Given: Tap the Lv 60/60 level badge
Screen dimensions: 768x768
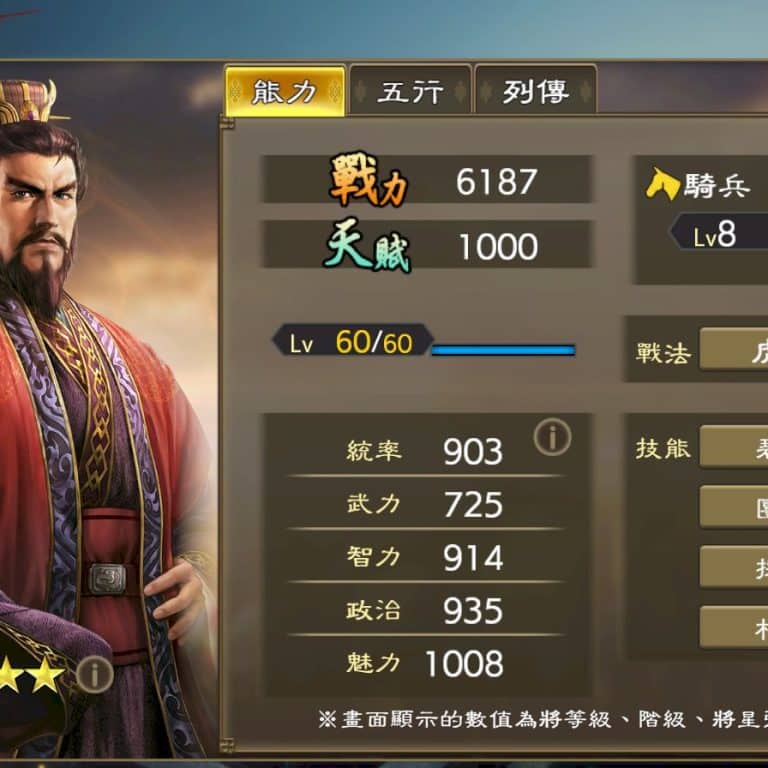Looking at the screenshot, I should (x=353, y=340).
